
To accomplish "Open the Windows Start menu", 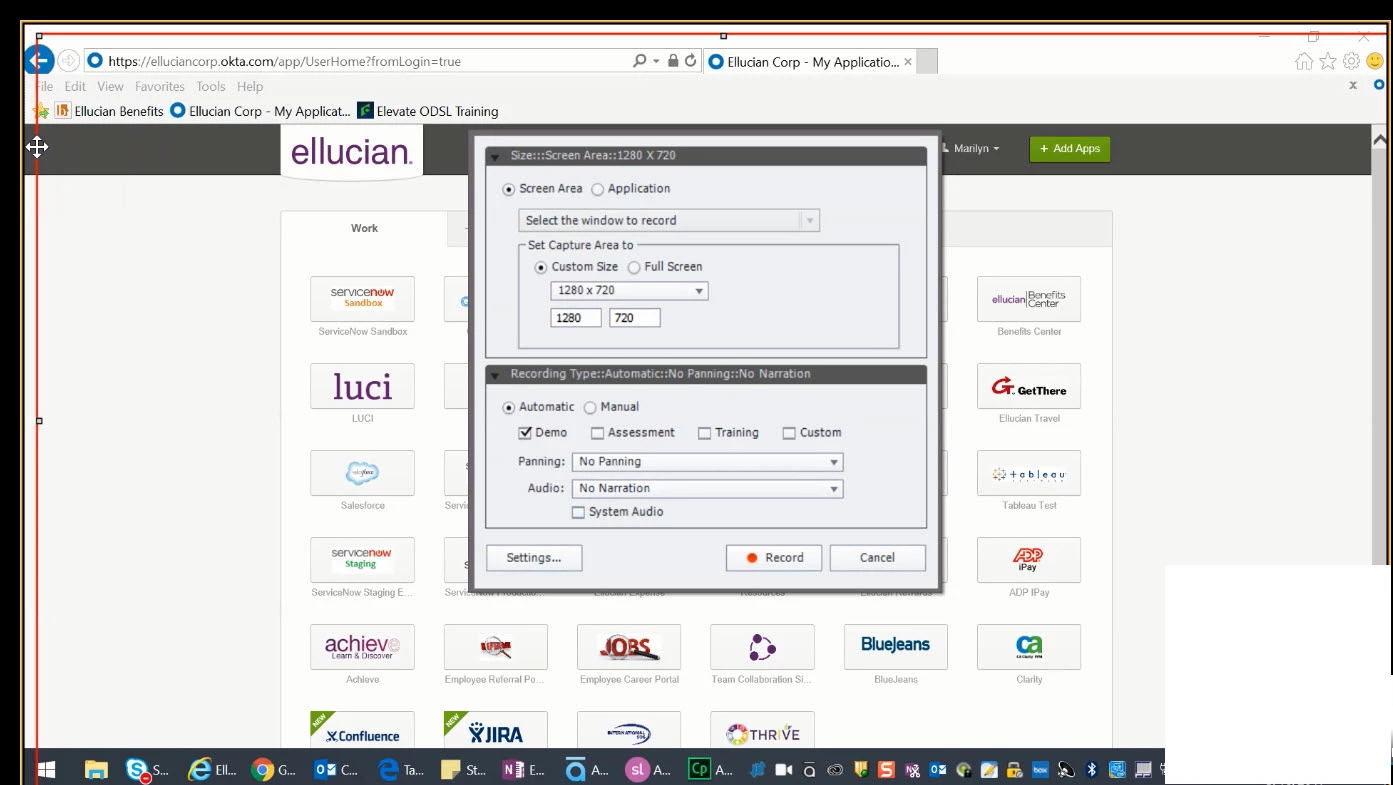I will click(x=45, y=769).
